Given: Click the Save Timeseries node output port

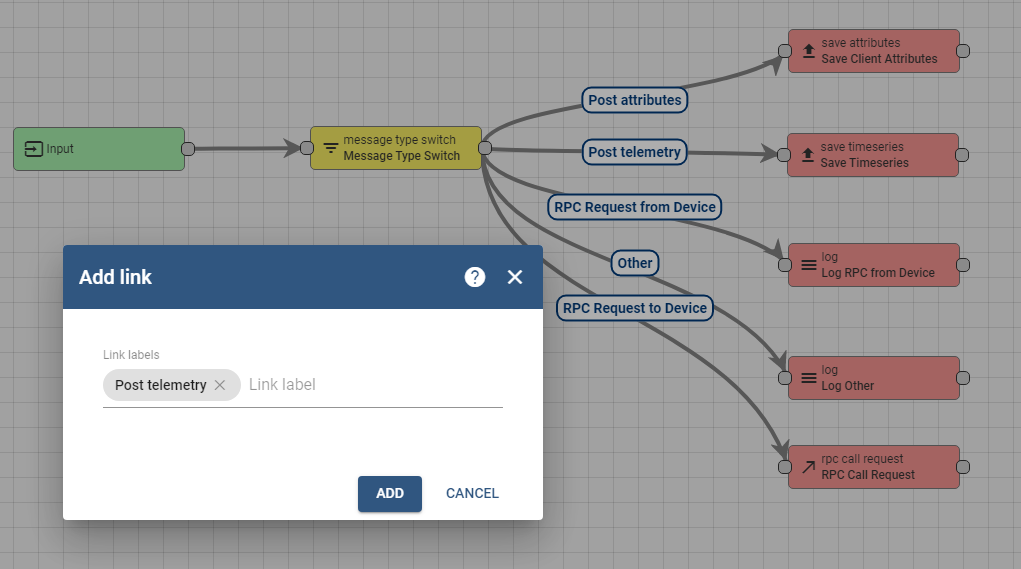Looking at the screenshot, I should (962, 155).
